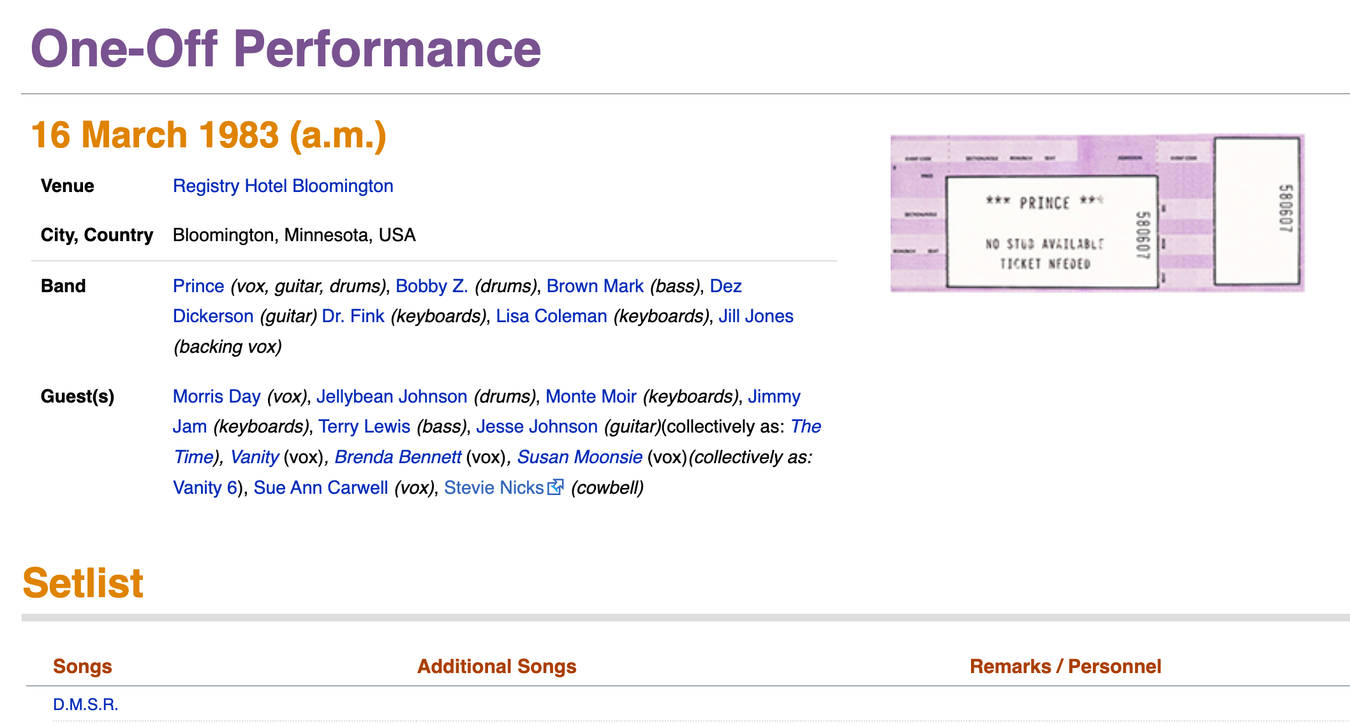Image resolution: width=1350 pixels, height=726 pixels.
Task: Open Terry Lewis link
Action: (x=365, y=426)
